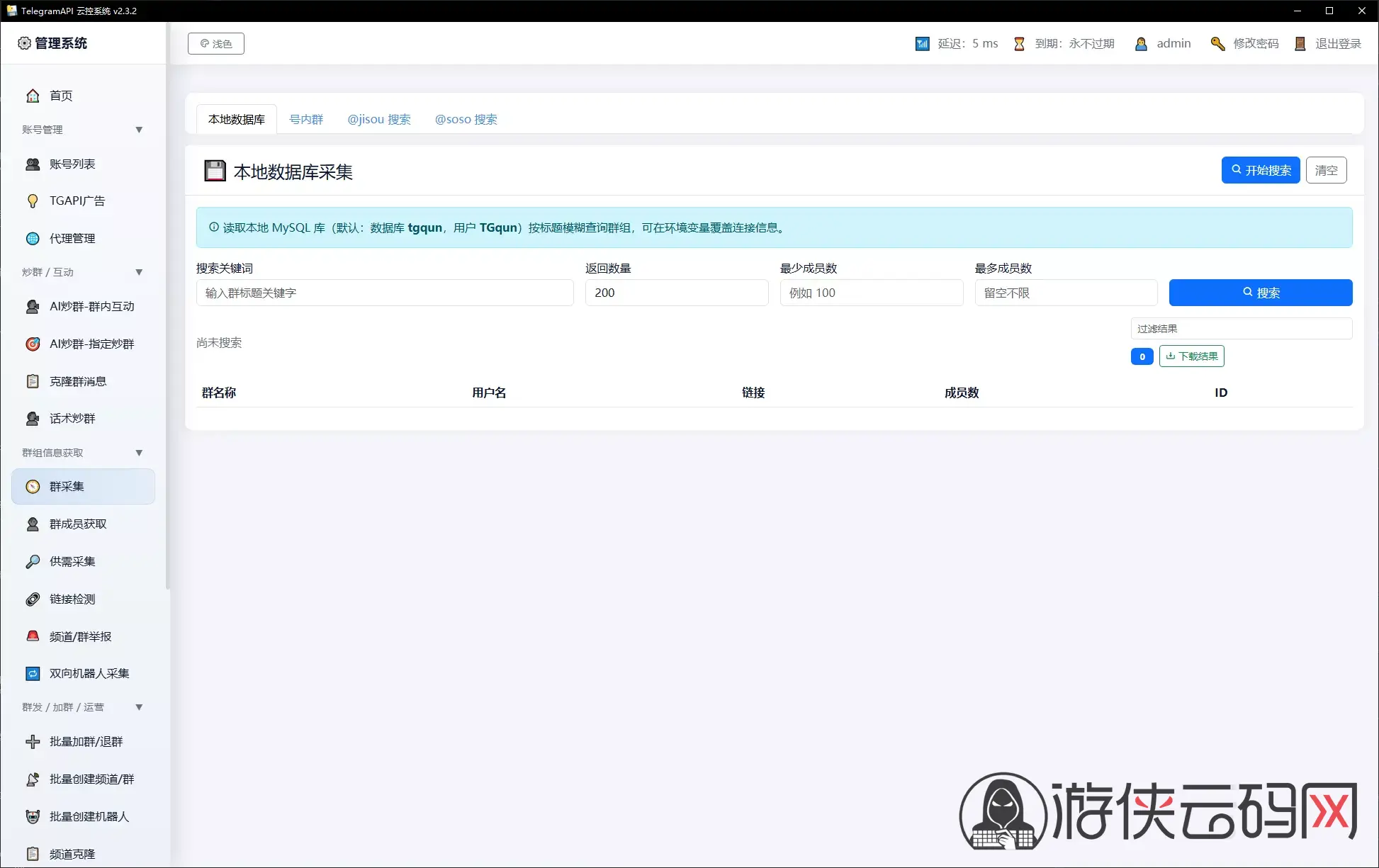Click the 账号列表 users icon

[x=33, y=164]
